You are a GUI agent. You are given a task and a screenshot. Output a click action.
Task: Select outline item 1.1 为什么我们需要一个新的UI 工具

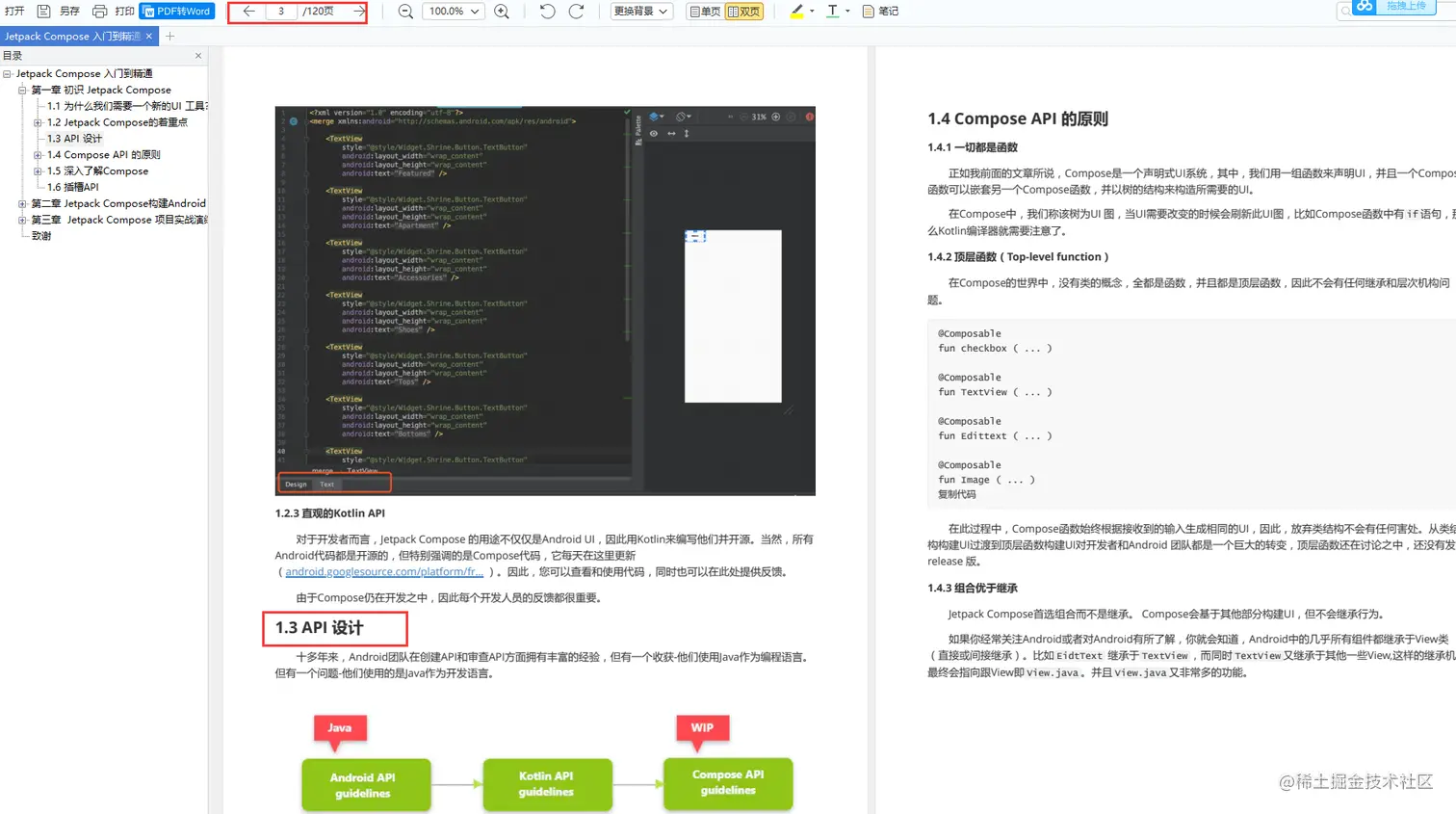click(x=127, y=106)
